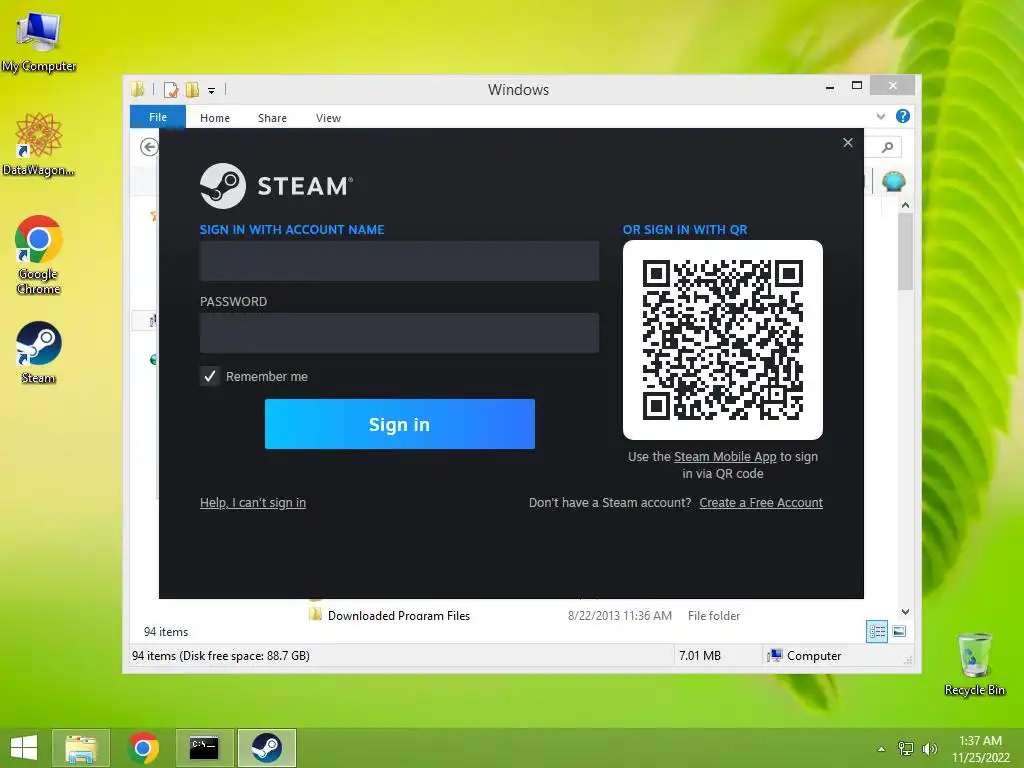The image size is (1024, 768).
Task: Click the QR code image
Action: 722,340
